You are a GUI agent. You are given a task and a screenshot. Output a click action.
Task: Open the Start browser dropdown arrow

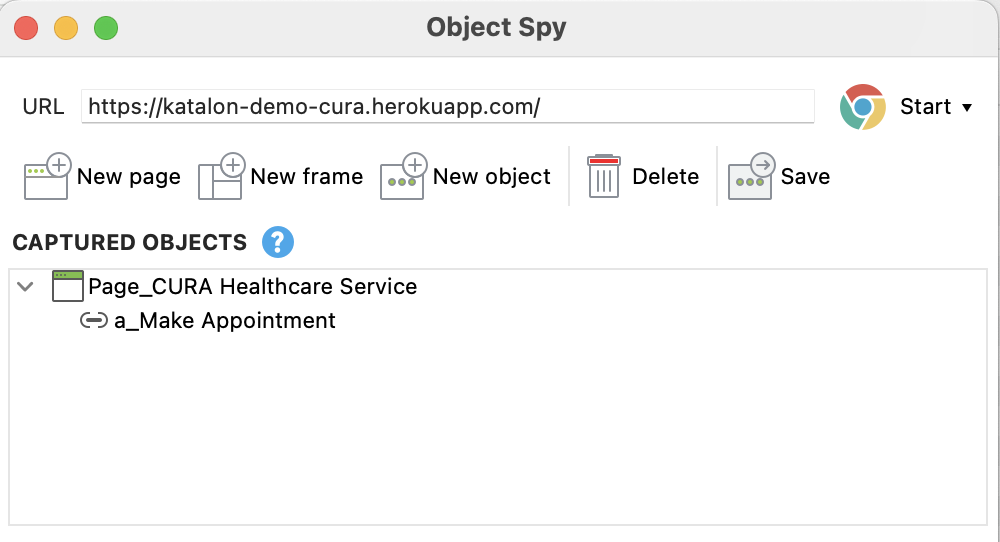pos(967,108)
